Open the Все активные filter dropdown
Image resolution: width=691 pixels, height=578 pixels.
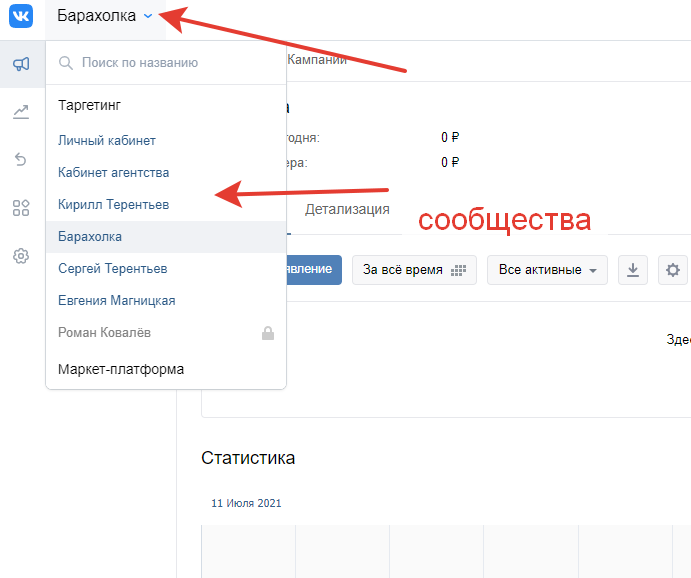tap(547, 270)
